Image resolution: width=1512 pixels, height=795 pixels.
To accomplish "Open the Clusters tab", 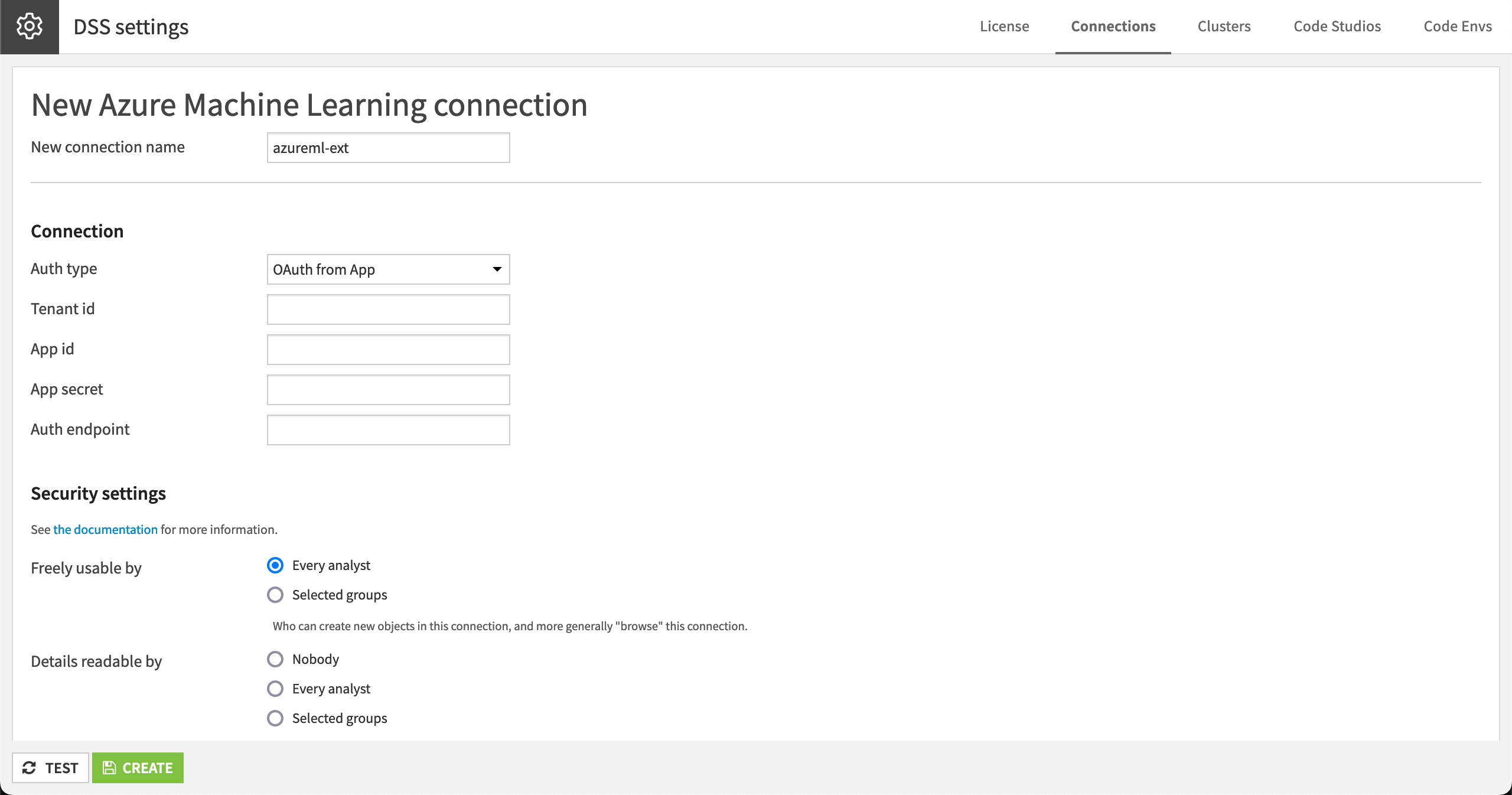I will click(x=1224, y=26).
